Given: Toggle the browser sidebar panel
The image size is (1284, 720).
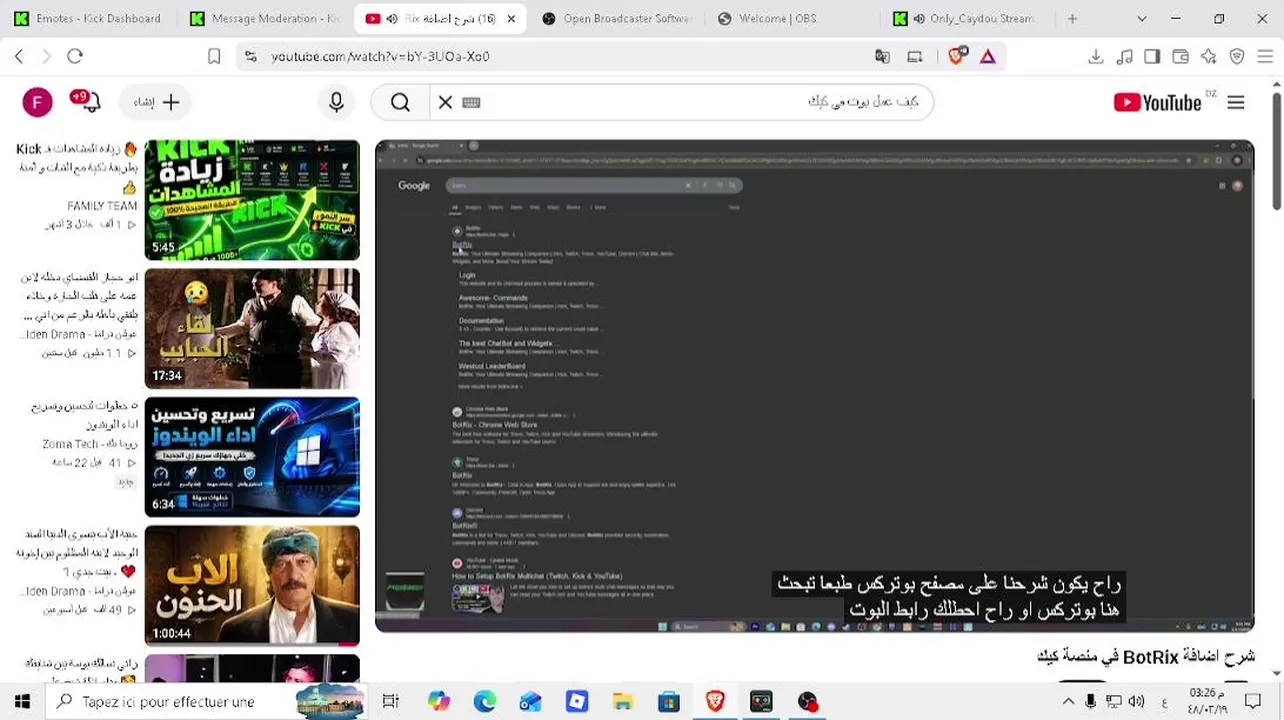Looking at the screenshot, I should point(1152,56).
